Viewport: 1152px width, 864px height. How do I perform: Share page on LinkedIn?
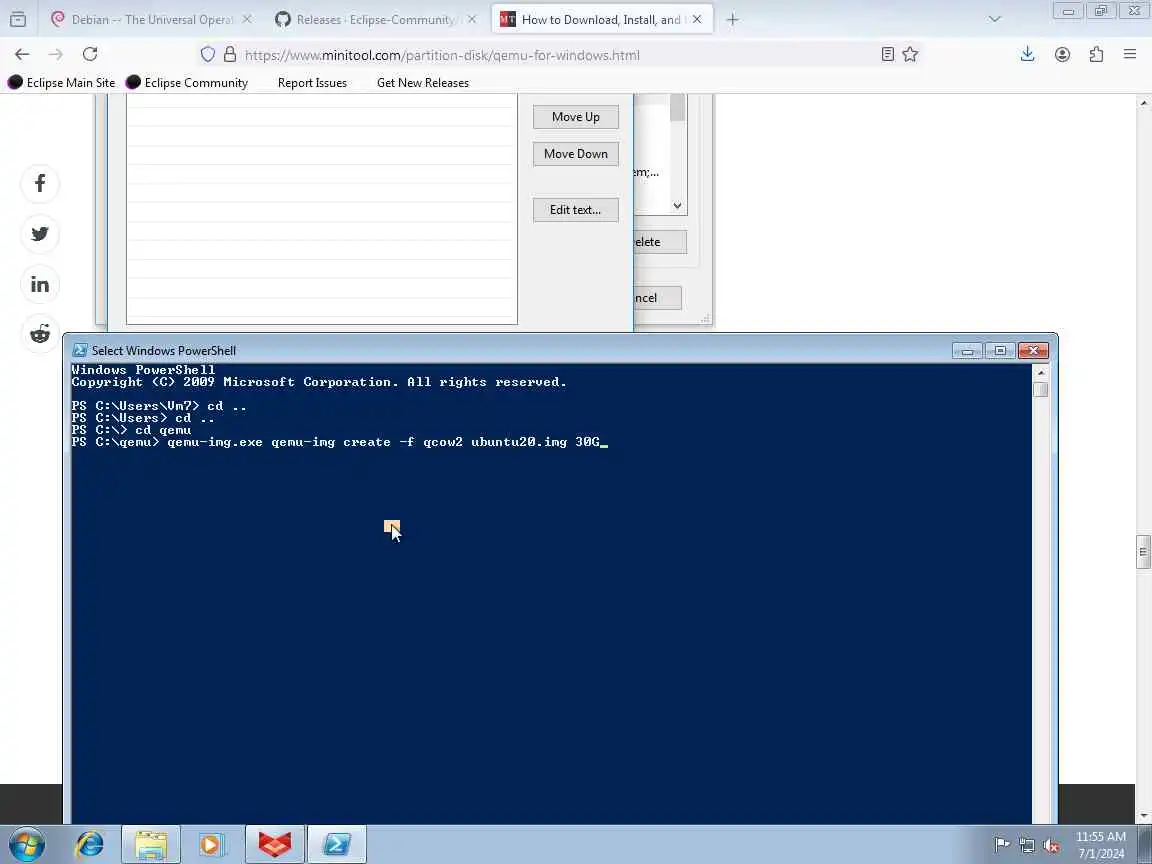(x=40, y=284)
